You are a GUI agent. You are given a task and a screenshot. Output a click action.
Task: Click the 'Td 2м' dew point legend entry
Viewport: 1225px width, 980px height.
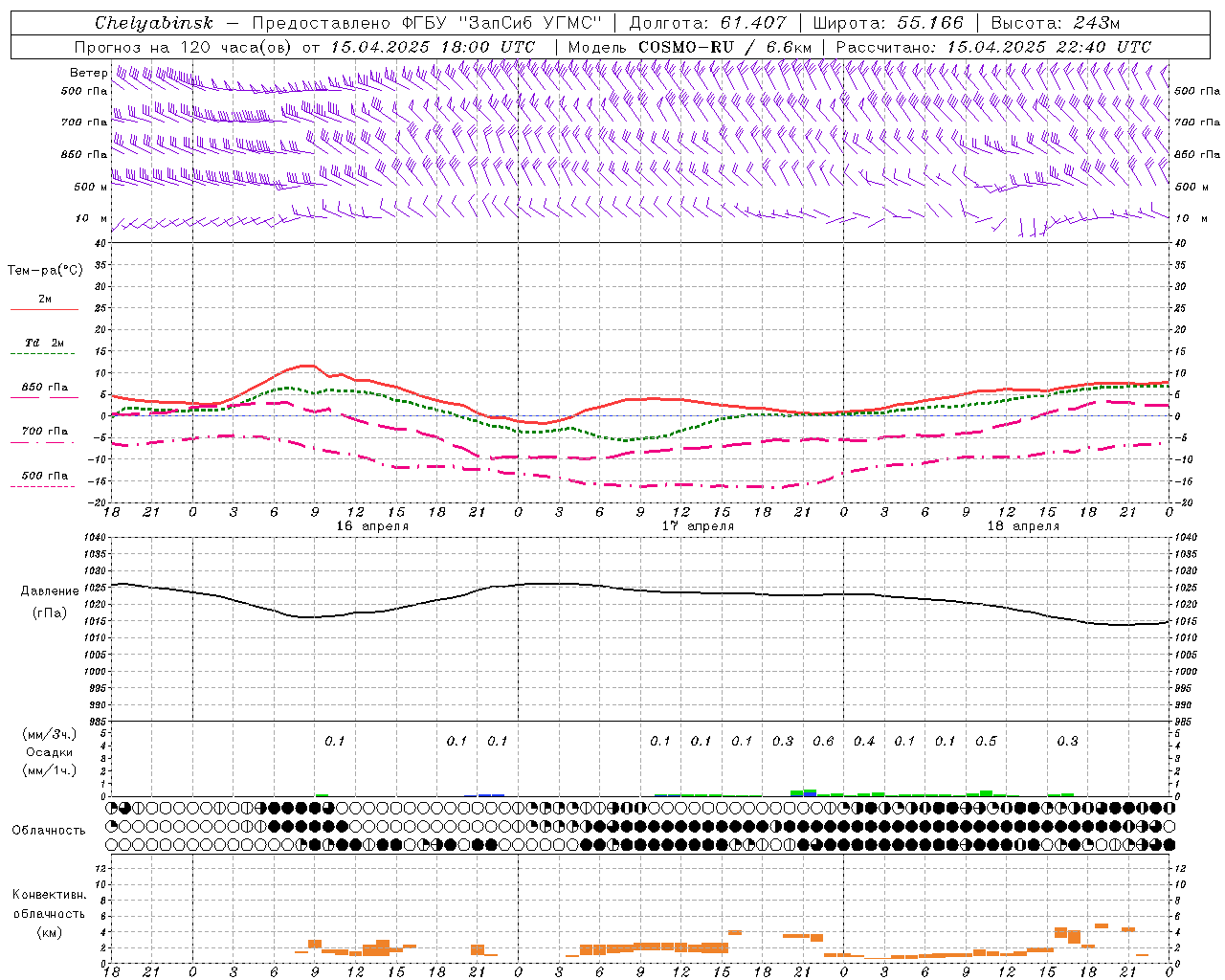click(x=44, y=343)
